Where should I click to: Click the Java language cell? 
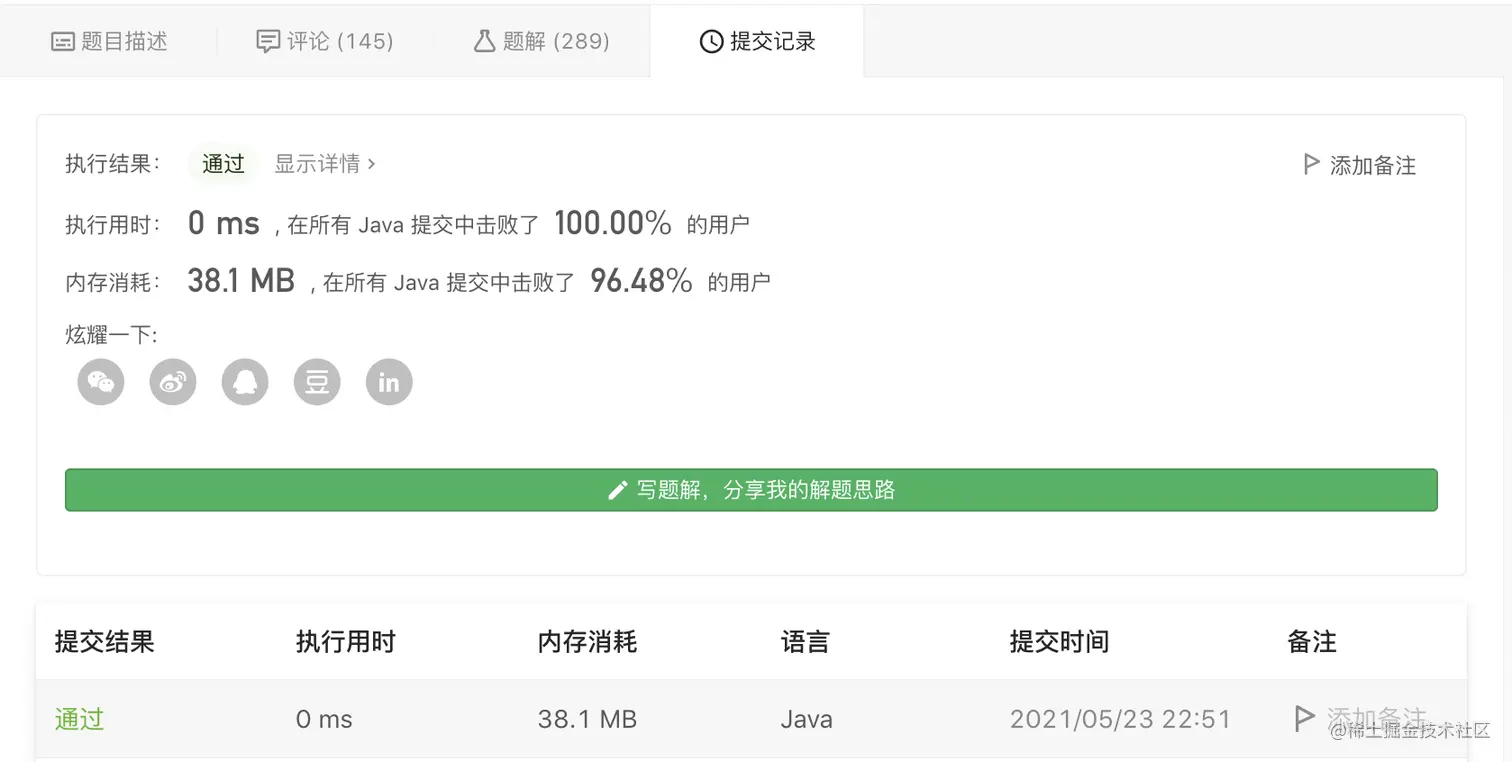(806, 719)
